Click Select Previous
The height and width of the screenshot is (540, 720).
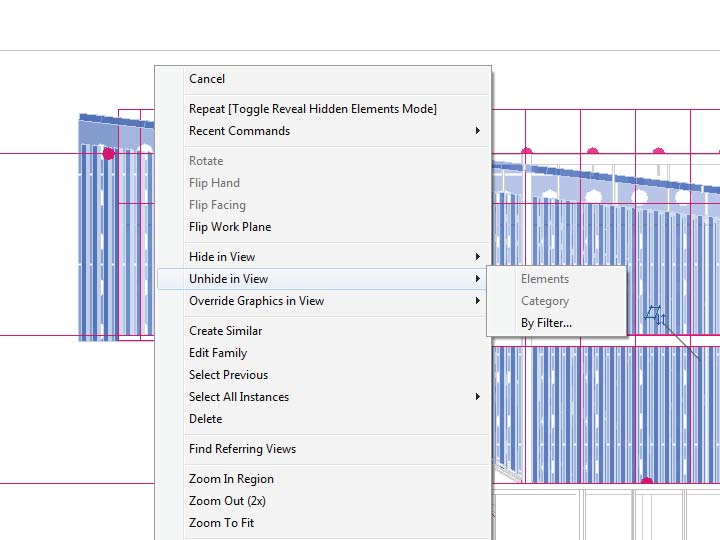point(228,375)
